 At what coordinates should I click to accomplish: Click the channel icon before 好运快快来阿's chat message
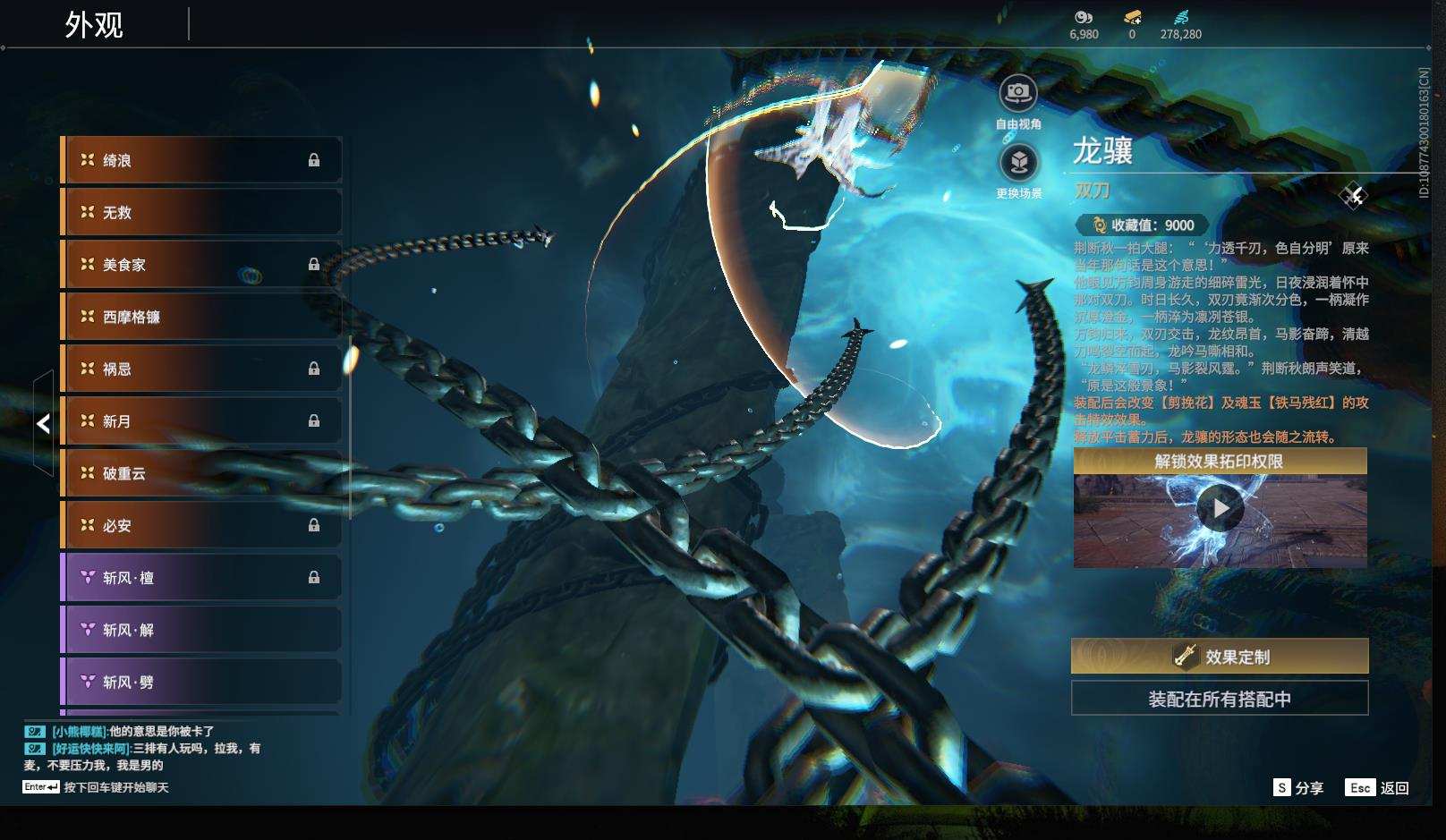(x=35, y=749)
